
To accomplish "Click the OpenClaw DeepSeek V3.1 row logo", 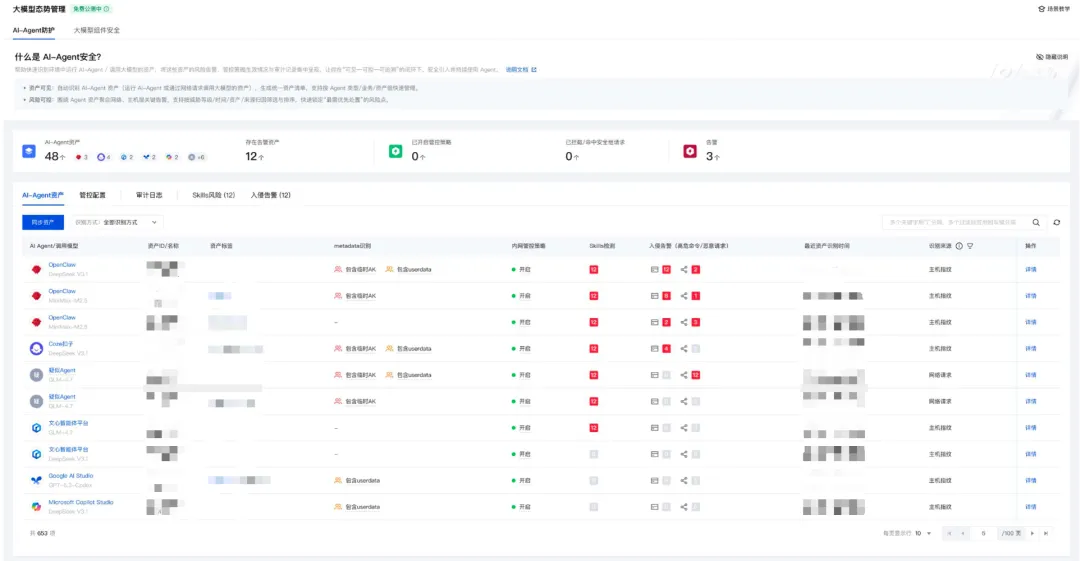I will click(x=37, y=269).
